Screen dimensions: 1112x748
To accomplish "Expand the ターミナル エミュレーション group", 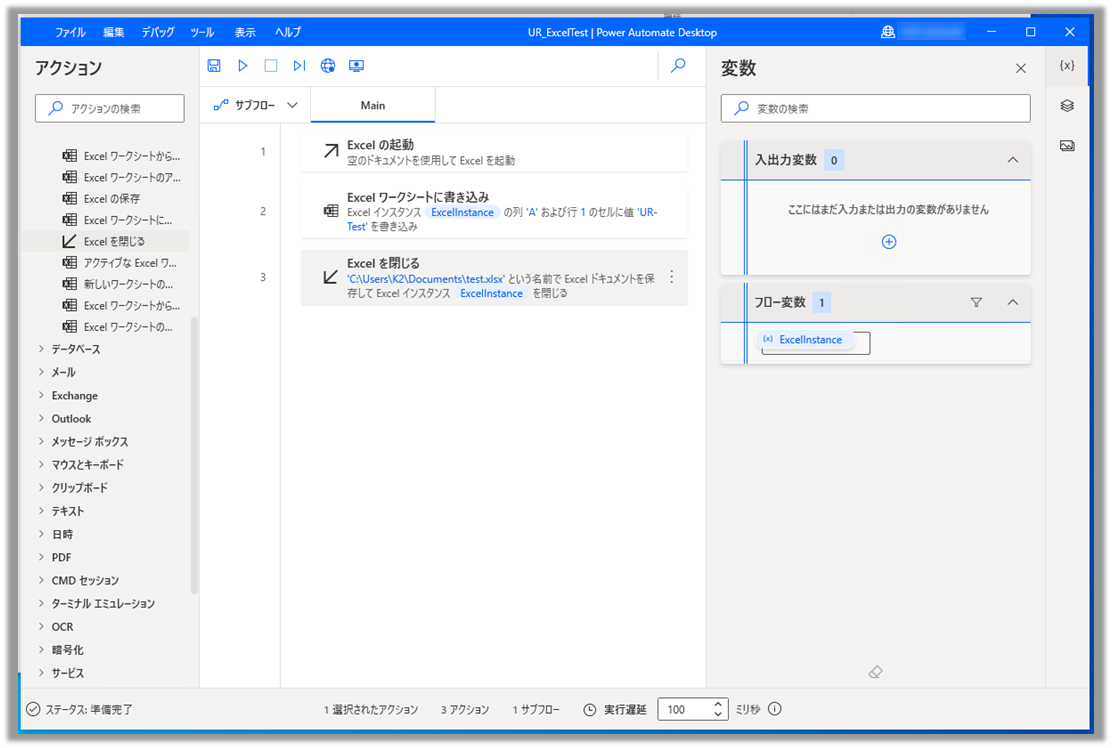I will [41, 603].
